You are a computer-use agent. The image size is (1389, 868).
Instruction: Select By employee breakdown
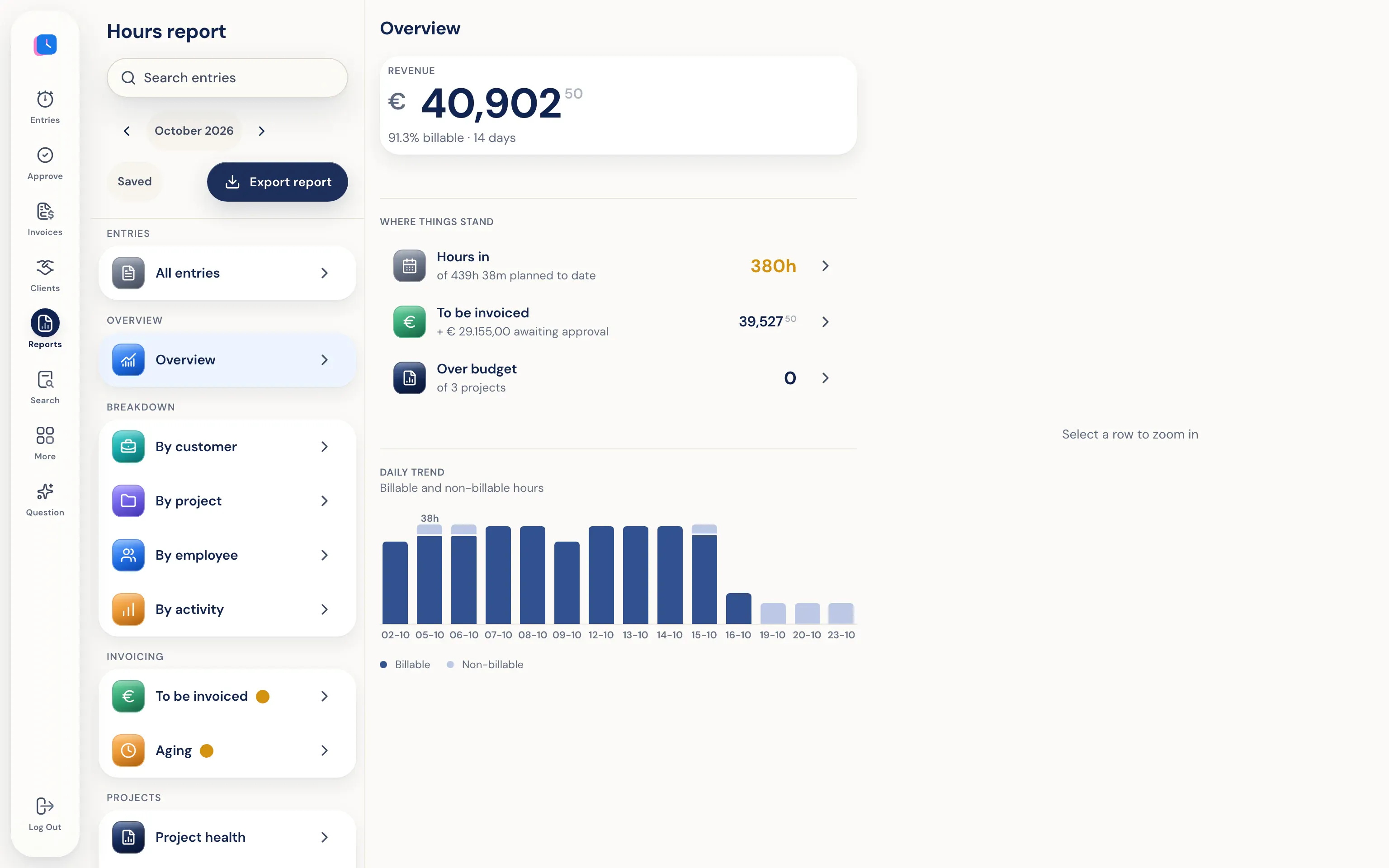[227, 555]
